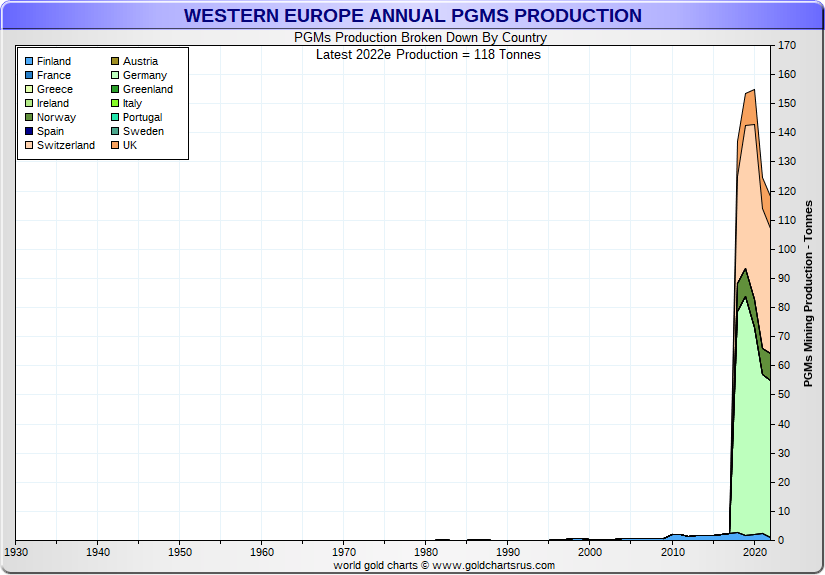This screenshot has height=575, width=825.
Task: Click the UK legend color swatch
Action: tap(114, 145)
